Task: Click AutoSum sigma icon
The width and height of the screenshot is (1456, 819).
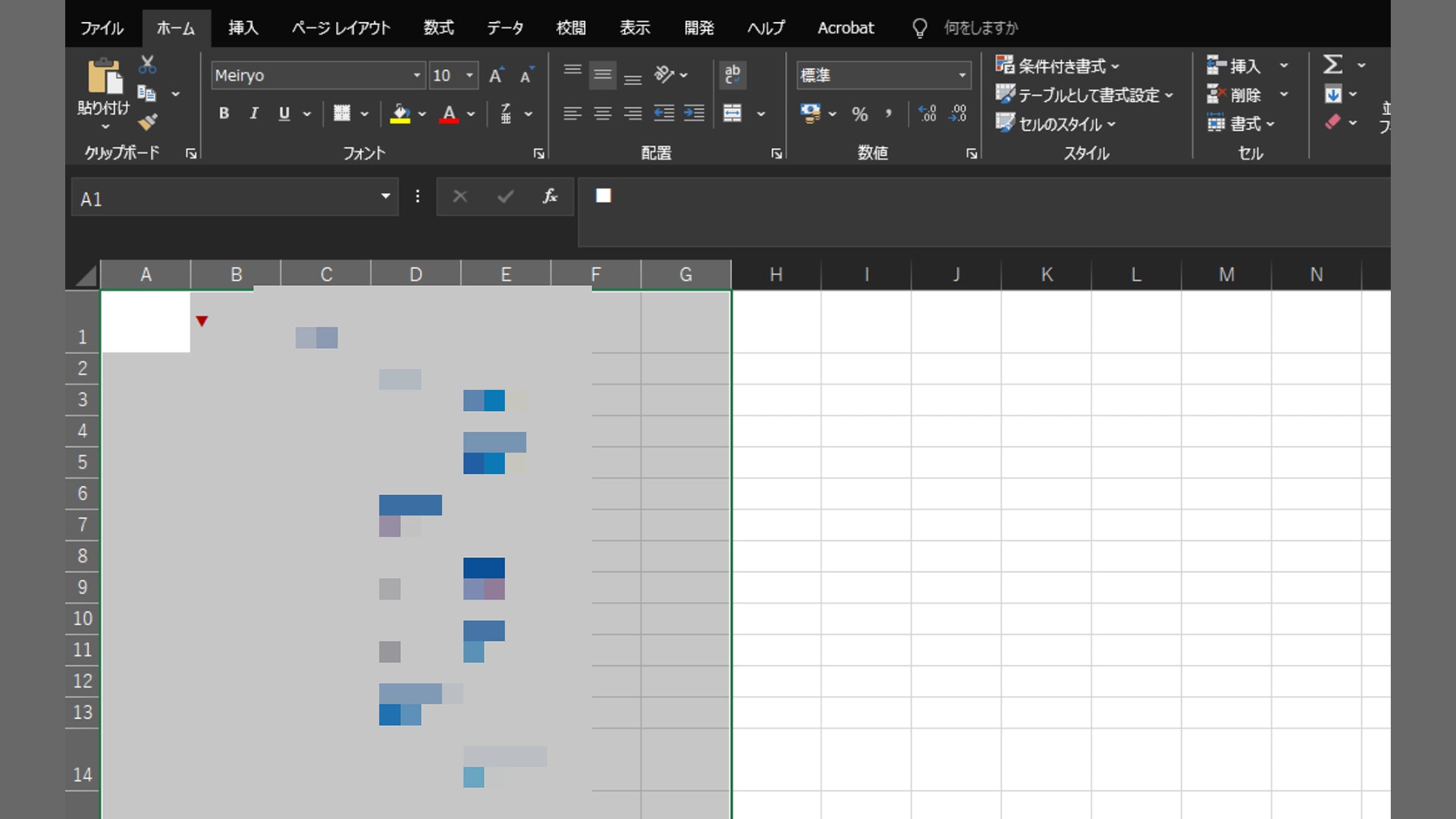Action: click(1332, 64)
